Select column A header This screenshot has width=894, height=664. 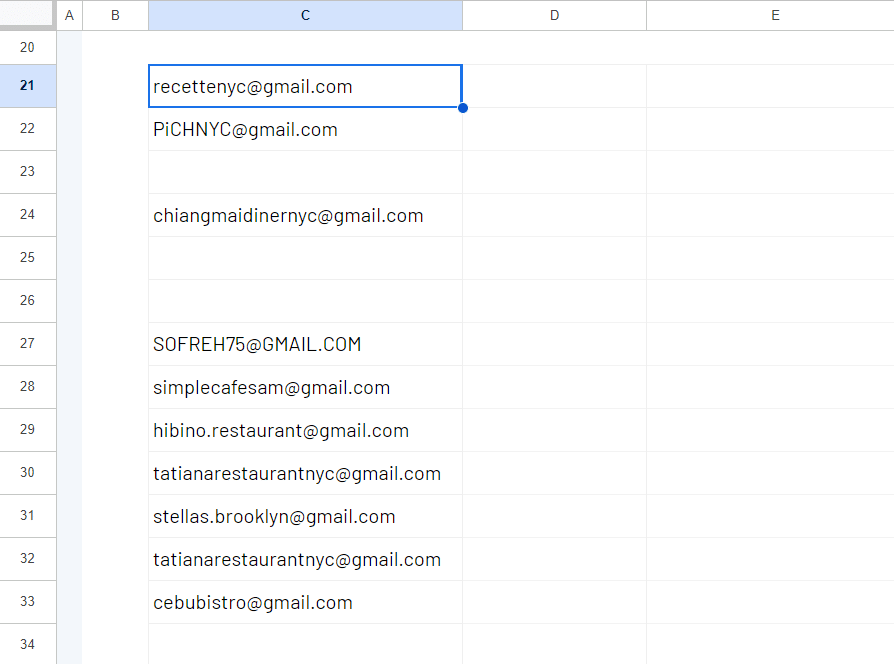click(69, 15)
